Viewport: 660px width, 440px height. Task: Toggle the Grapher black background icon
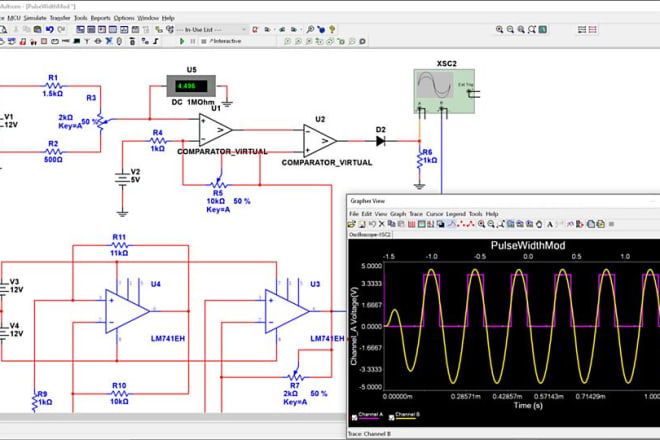440,224
